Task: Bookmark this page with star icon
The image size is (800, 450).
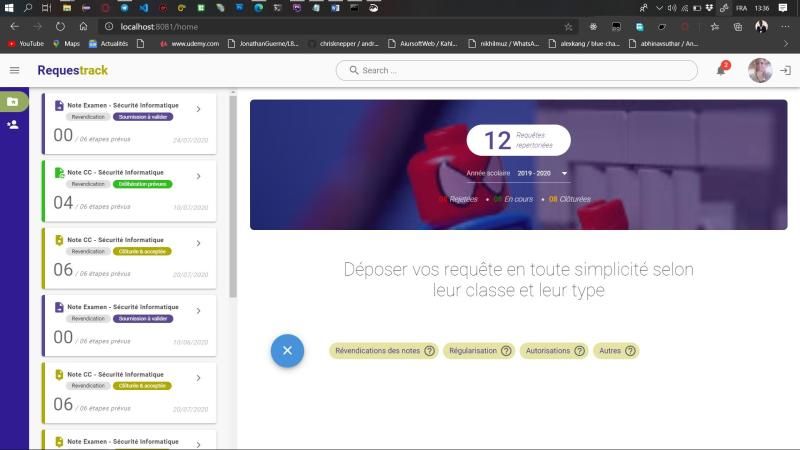Action: pos(568,27)
